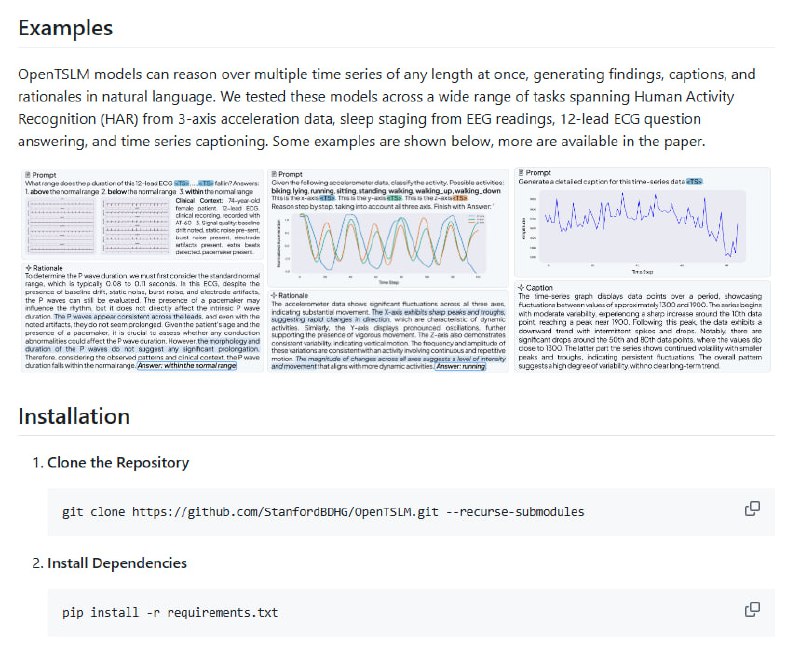
Task: Click the Prompt icon above accelerometer example
Action: tap(275, 174)
